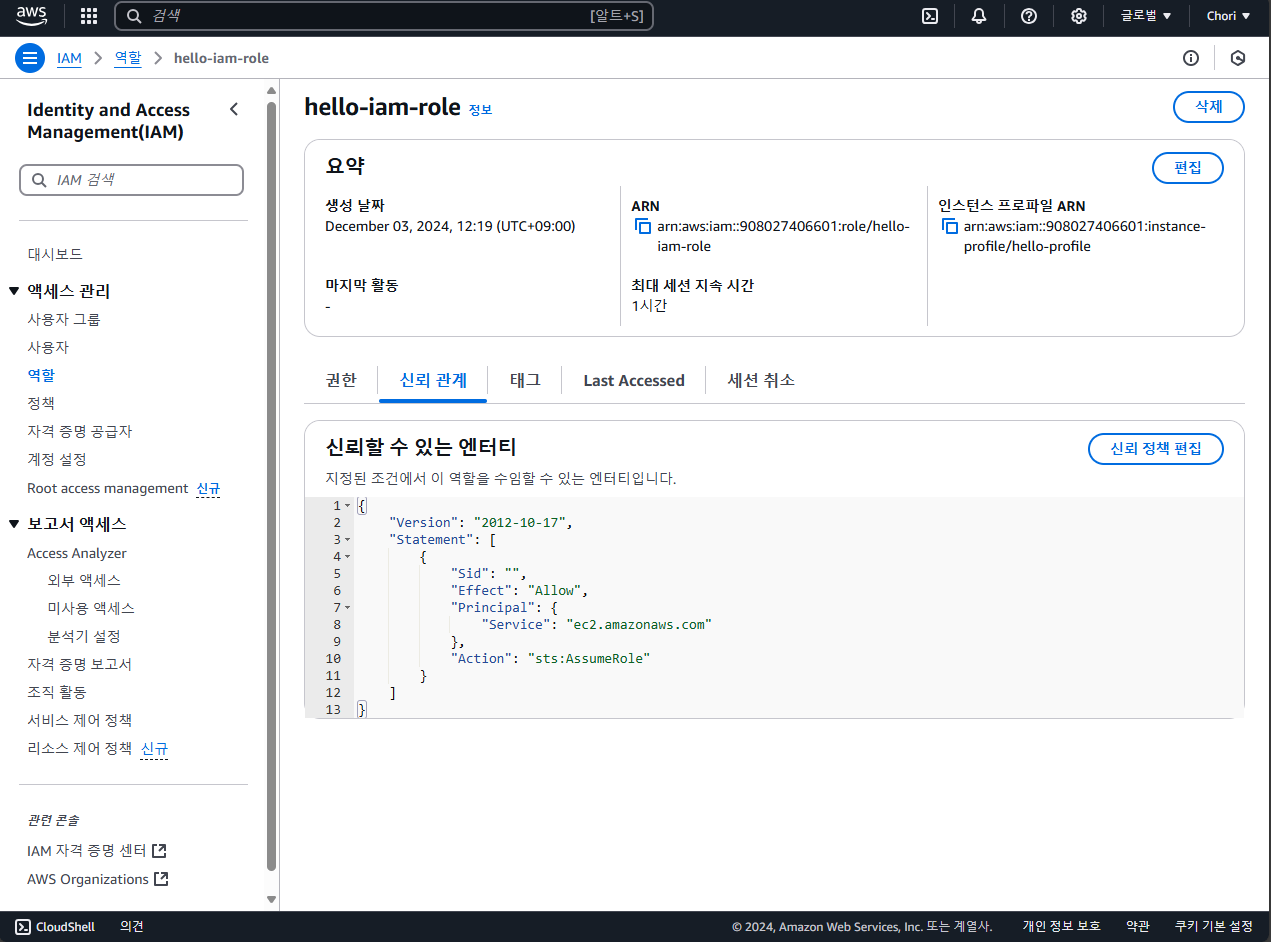1271x942 pixels.
Task: Click the AWS logo home icon
Action: [x=31, y=16]
